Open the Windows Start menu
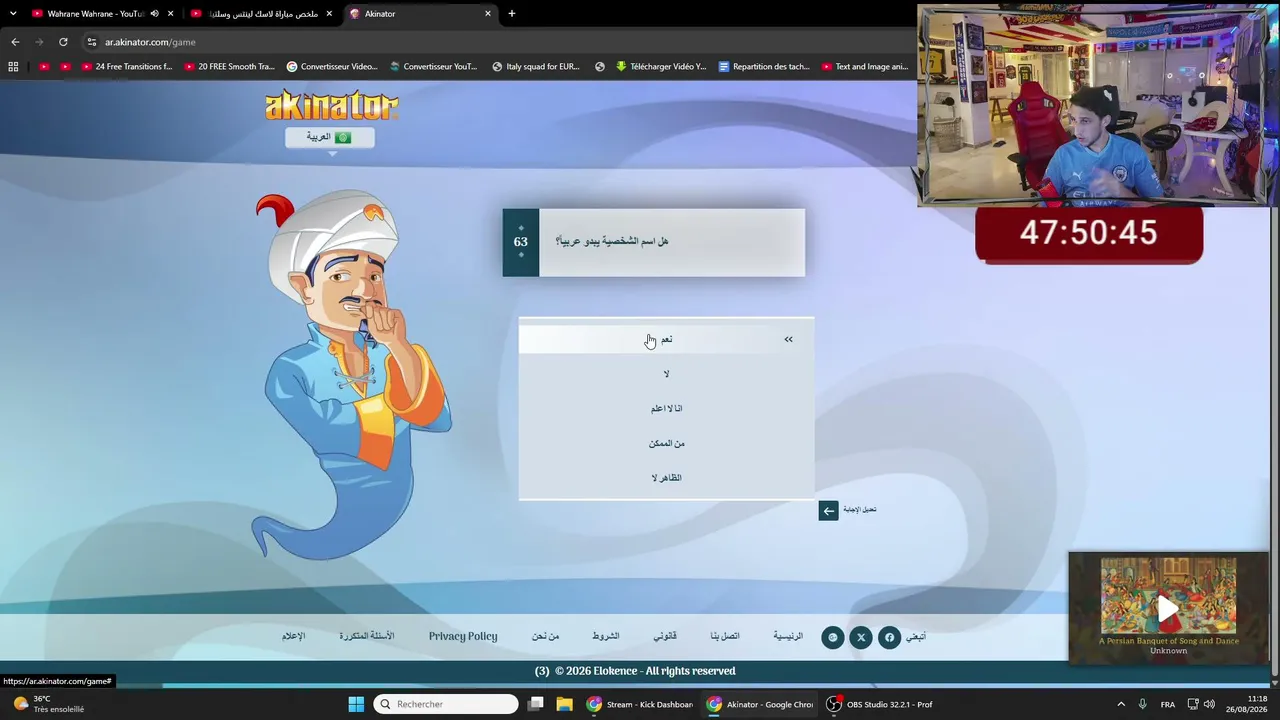Image resolution: width=1280 pixels, height=720 pixels. coord(356,704)
